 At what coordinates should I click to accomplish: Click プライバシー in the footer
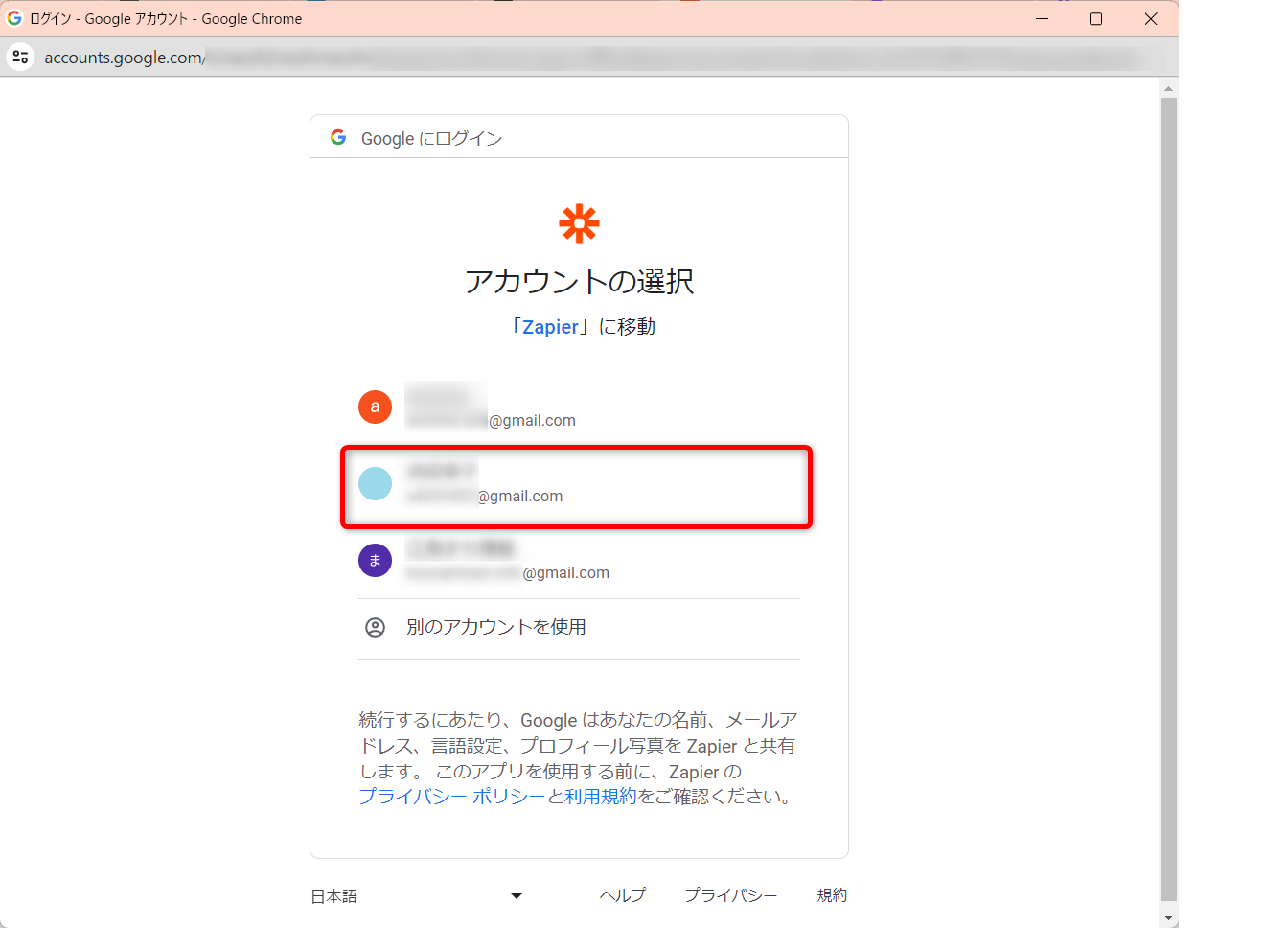coord(730,895)
